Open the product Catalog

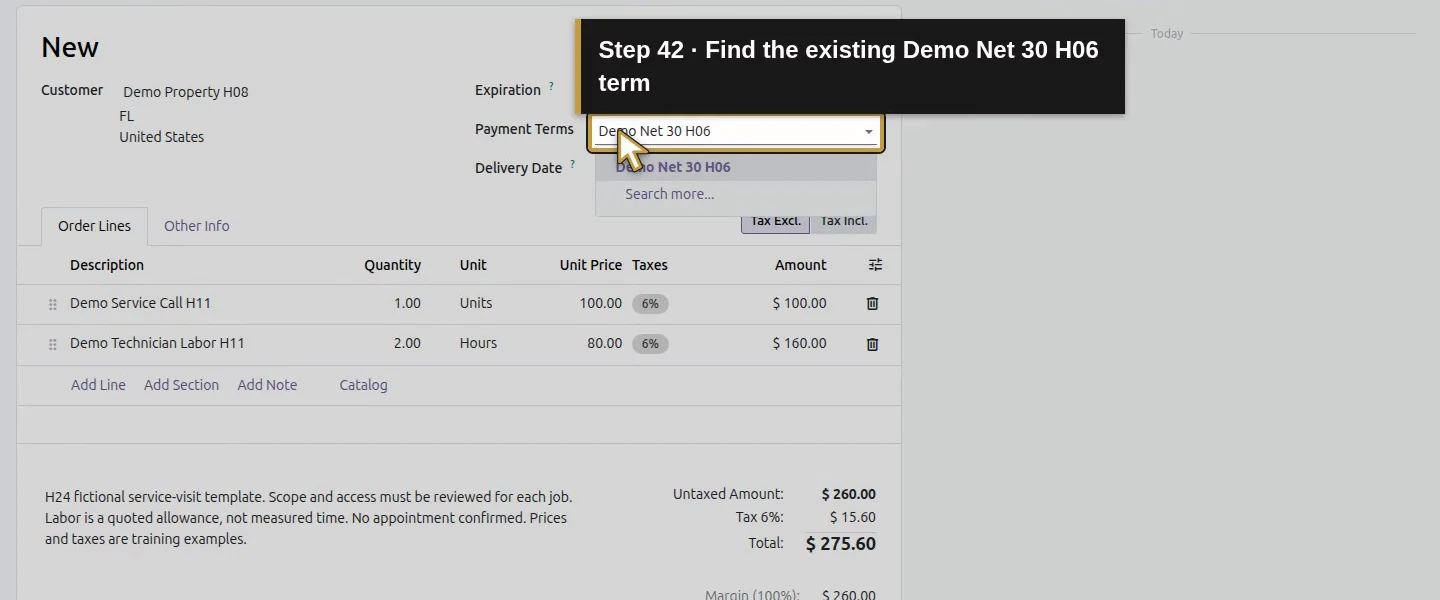point(363,385)
